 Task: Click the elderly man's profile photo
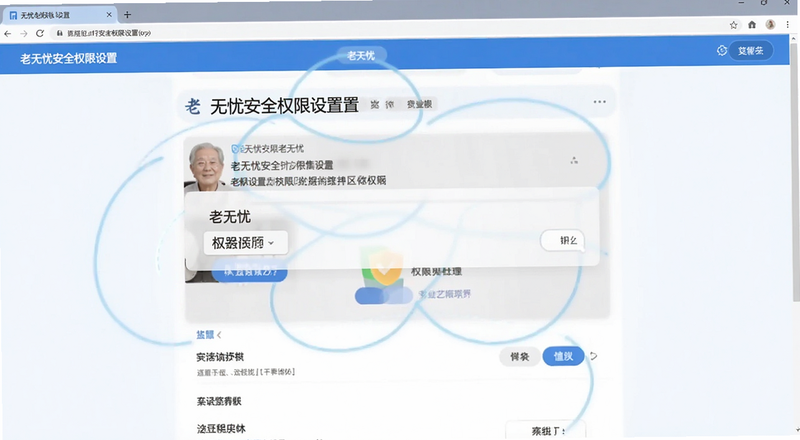click(206, 166)
